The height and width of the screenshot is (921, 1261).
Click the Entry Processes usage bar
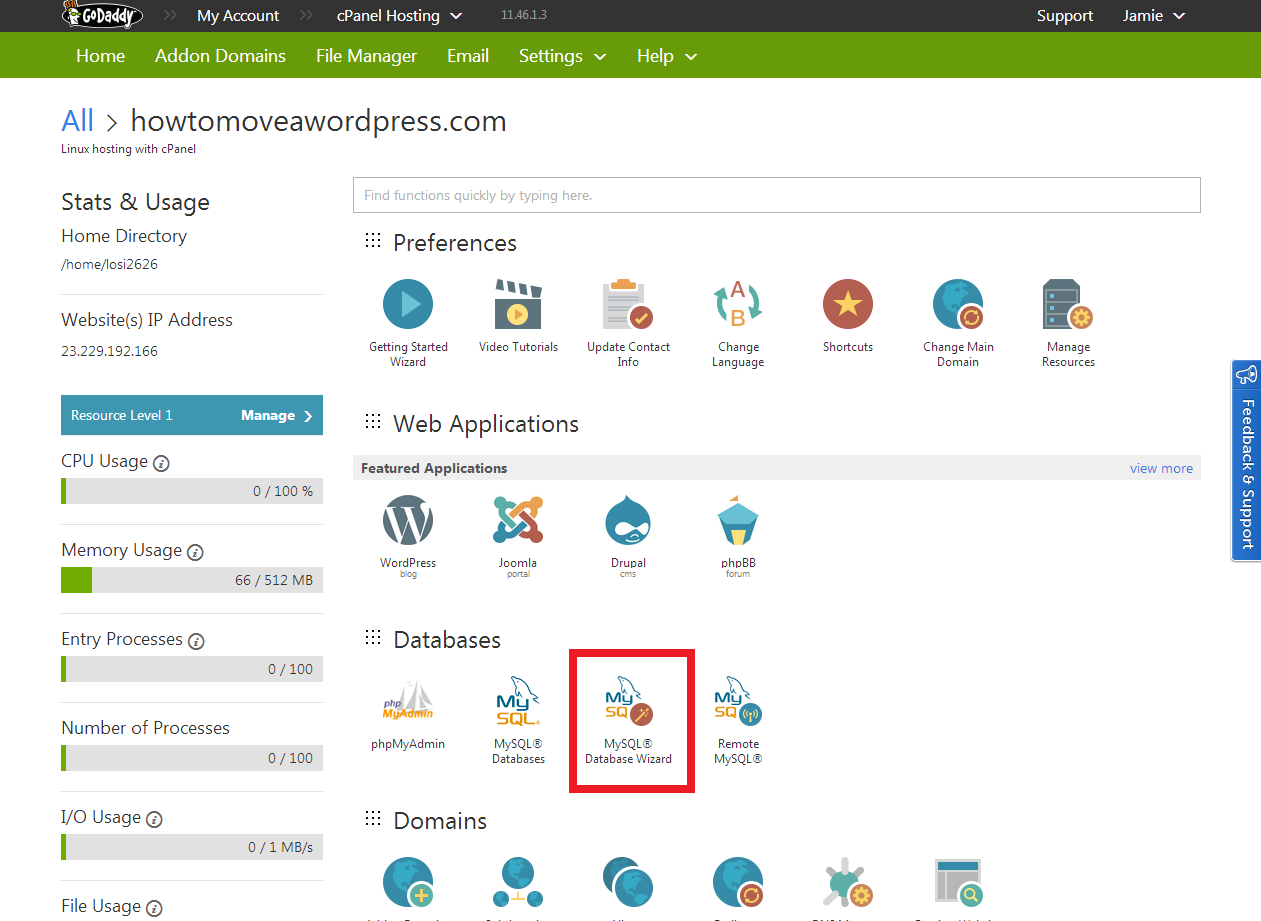(x=192, y=669)
